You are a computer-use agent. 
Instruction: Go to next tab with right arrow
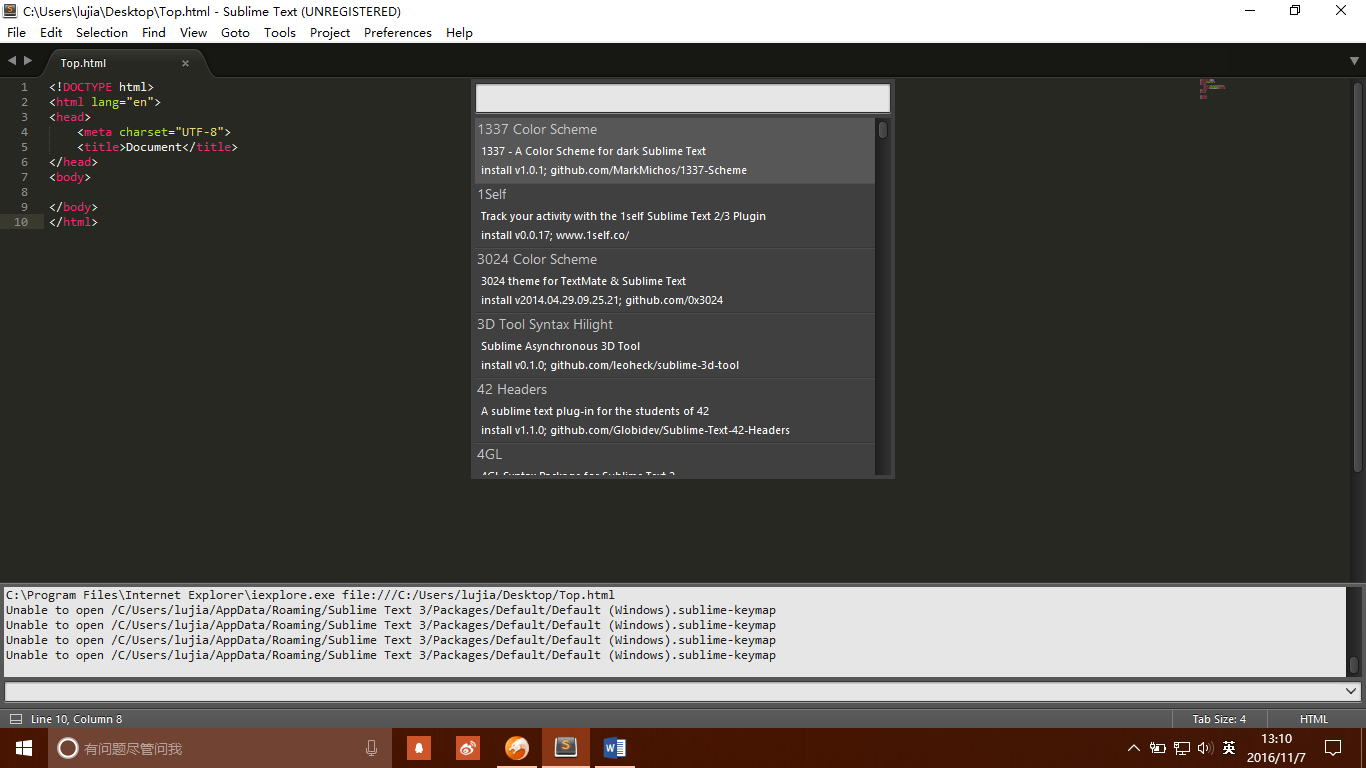(x=28, y=61)
